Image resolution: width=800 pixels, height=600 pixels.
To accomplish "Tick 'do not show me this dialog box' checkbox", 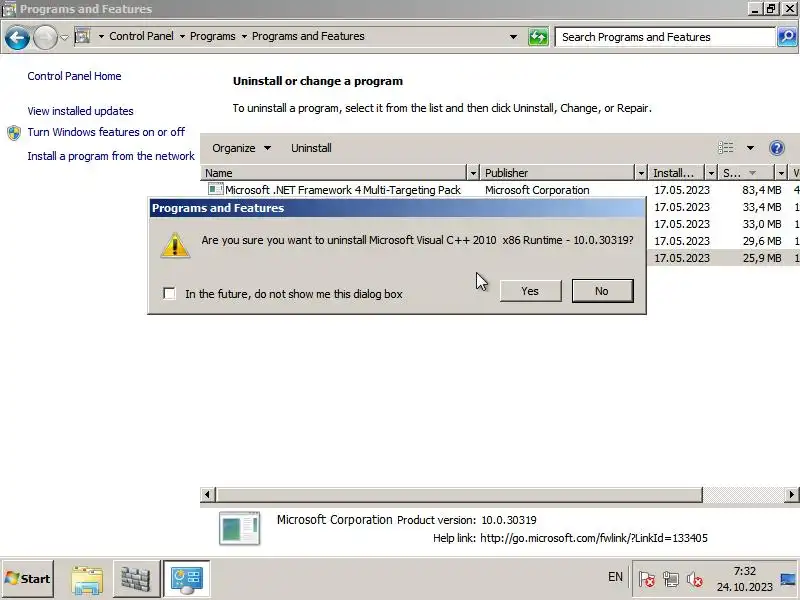I will click(169, 293).
